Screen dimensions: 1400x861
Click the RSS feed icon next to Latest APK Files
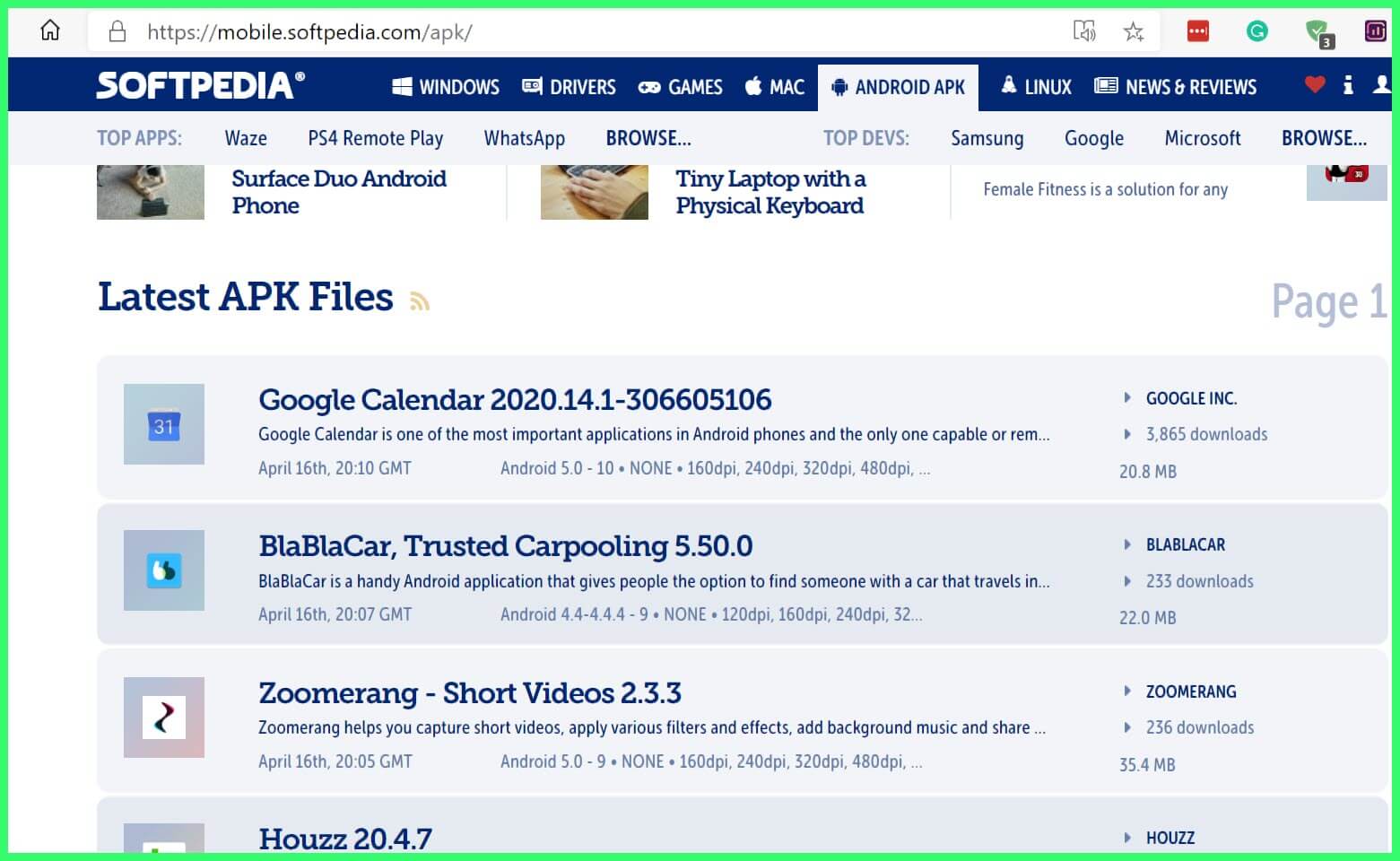click(420, 301)
